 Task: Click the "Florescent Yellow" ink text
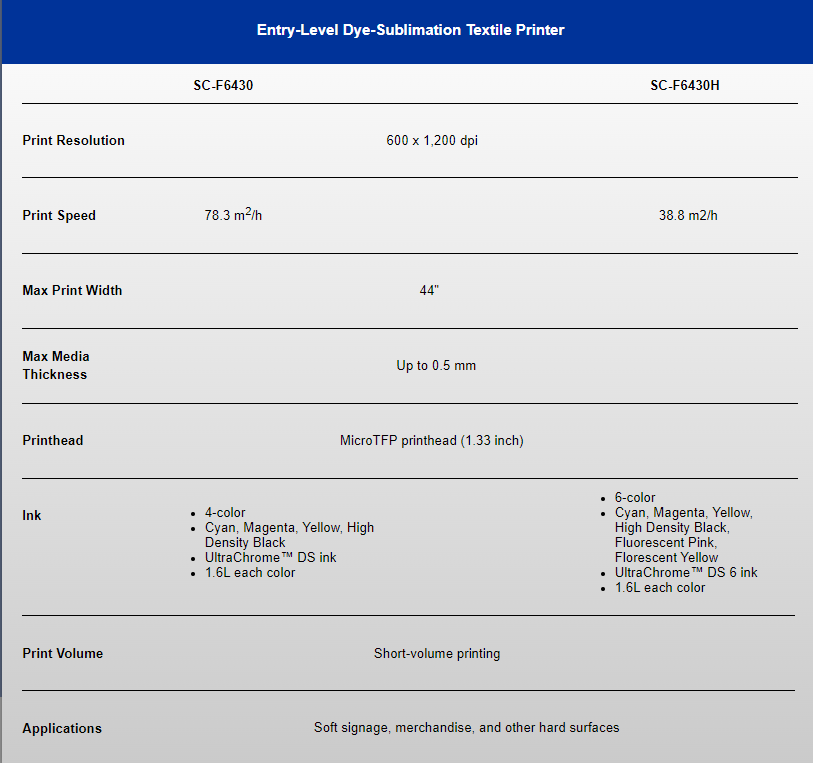coord(666,557)
